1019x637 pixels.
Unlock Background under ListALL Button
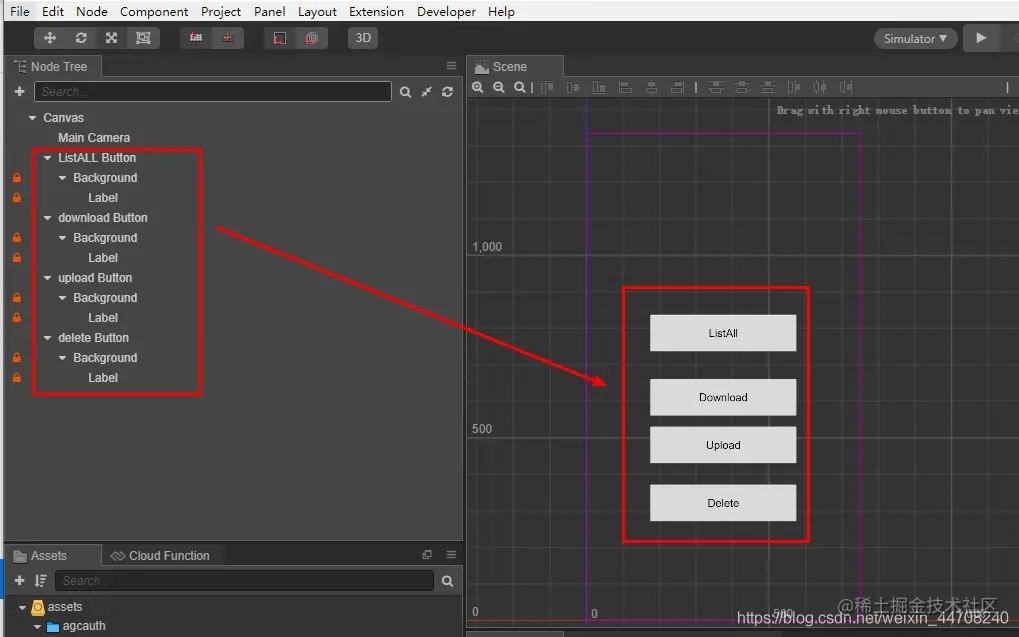pyautogui.click(x=17, y=177)
